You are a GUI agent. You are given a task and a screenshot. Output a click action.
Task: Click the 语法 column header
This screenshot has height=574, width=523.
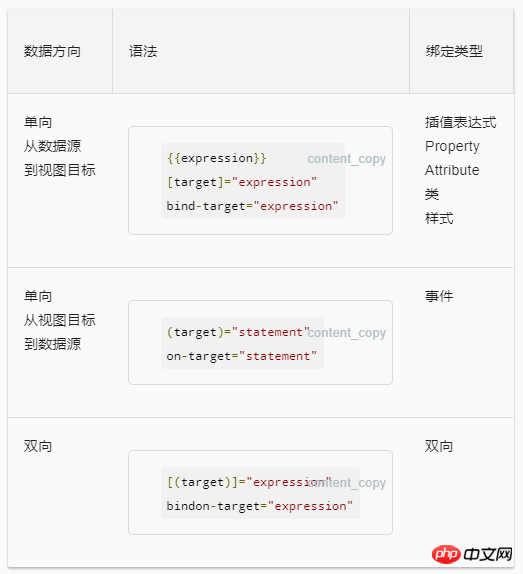(143, 51)
